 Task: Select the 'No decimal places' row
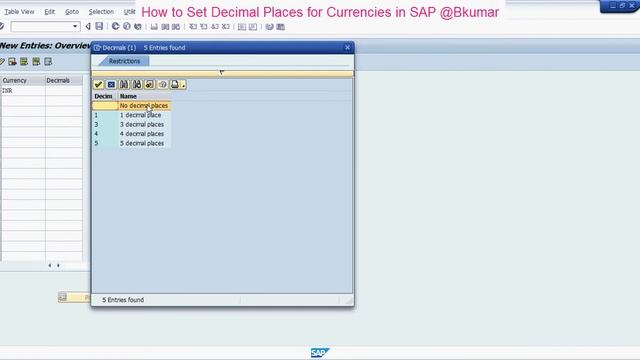tap(132, 106)
